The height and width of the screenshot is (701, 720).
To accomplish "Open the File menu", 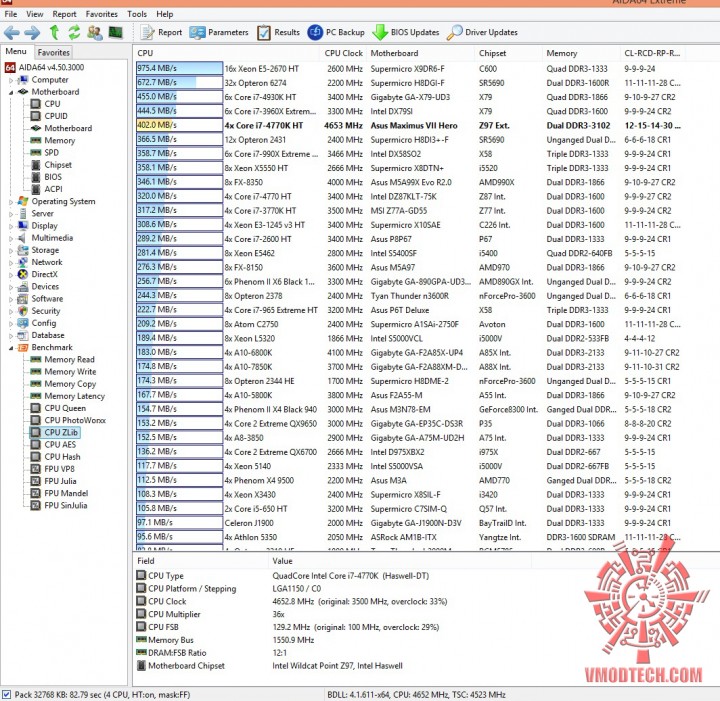I will (x=11, y=14).
